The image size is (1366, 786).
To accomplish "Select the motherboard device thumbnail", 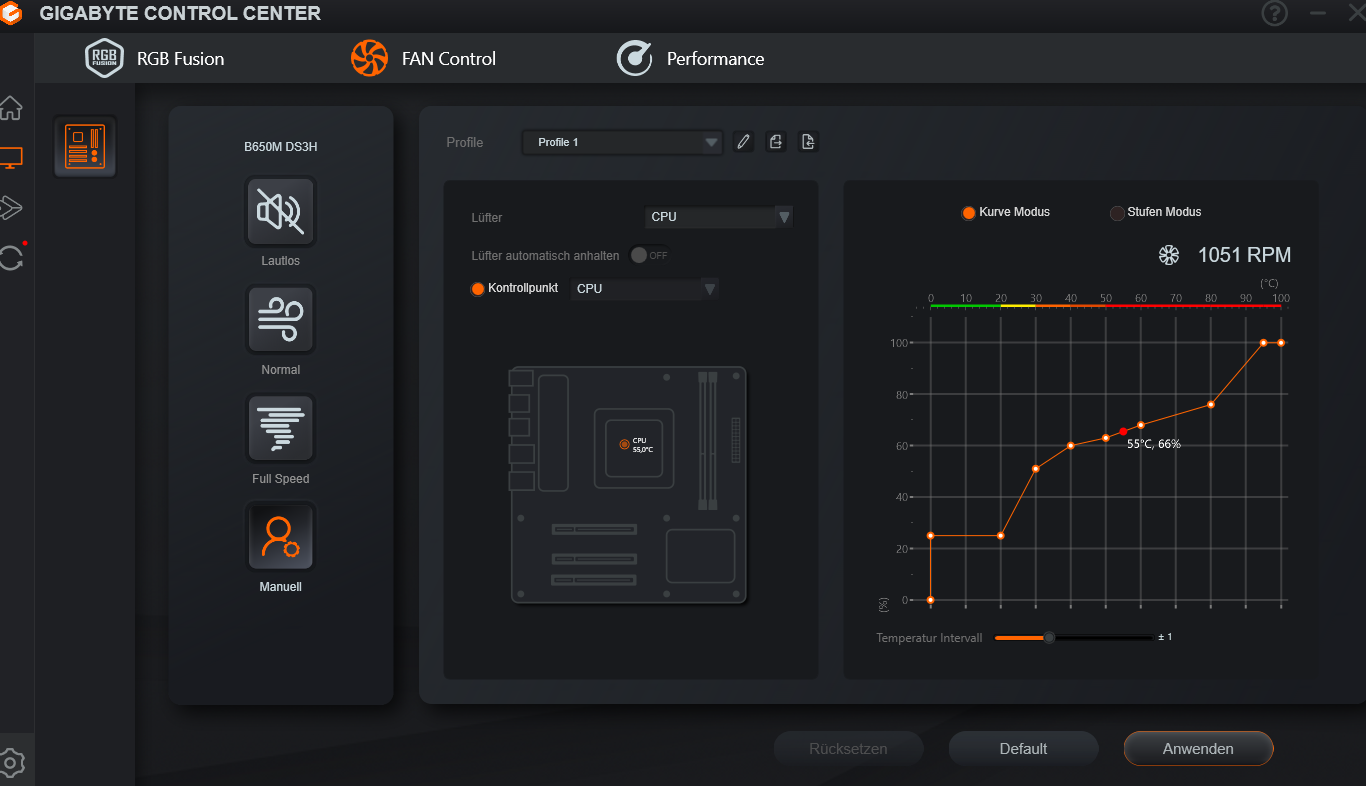I will (85, 147).
